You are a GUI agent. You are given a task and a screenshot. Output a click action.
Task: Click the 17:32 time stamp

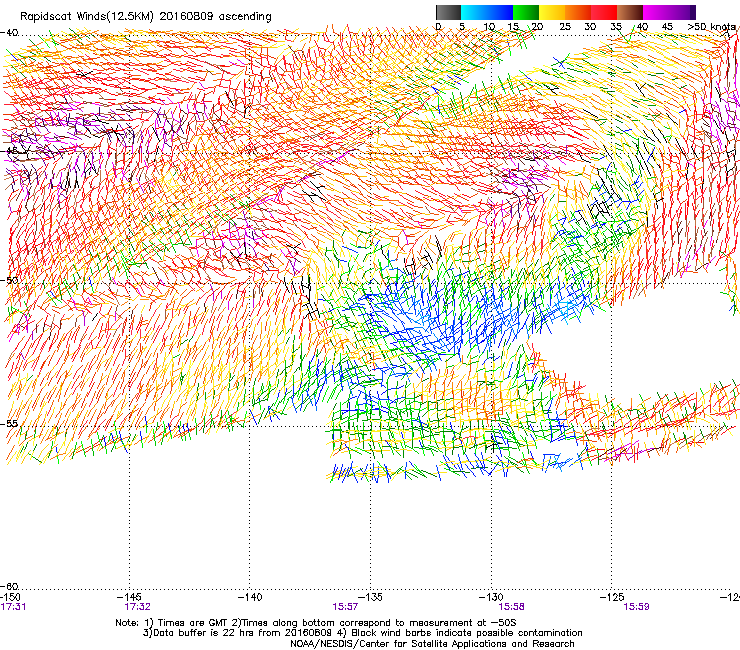point(137,607)
